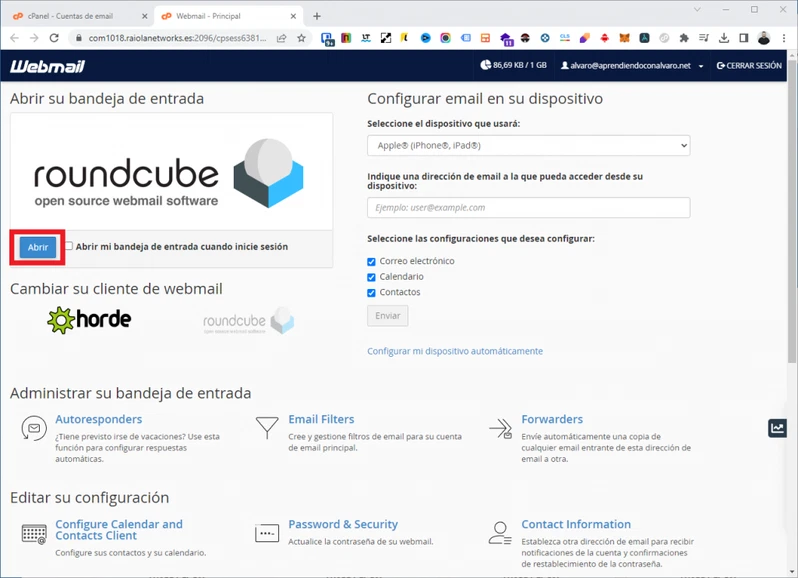Enable auto-open inbox on login checkbox
Image resolution: width=798 pixels, height=578 pixels.
pos(69,246)
